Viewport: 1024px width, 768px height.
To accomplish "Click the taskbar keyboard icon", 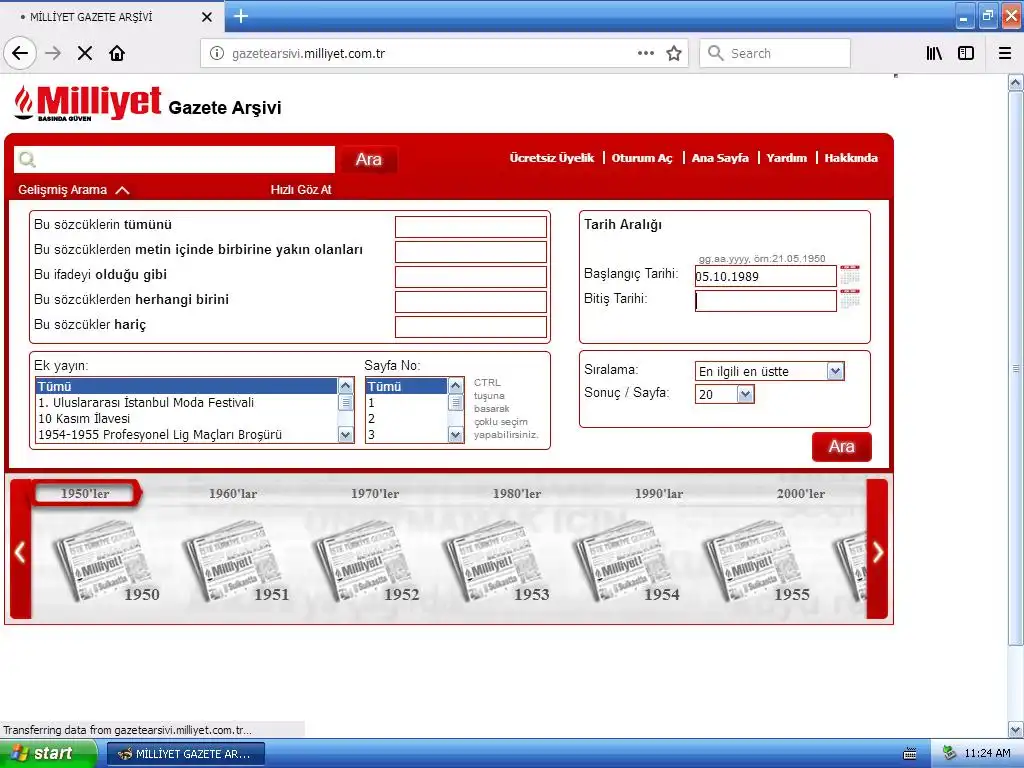I will (x=910, y=754).
